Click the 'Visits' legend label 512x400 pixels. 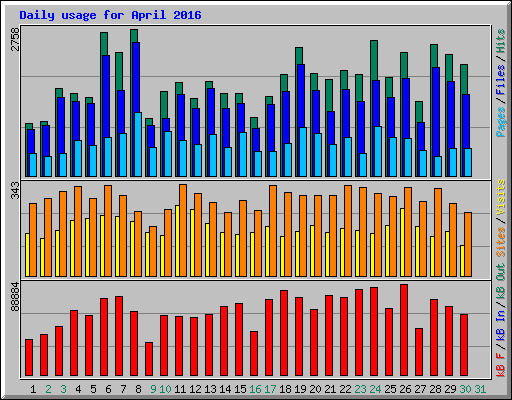[x=501, y=197]
